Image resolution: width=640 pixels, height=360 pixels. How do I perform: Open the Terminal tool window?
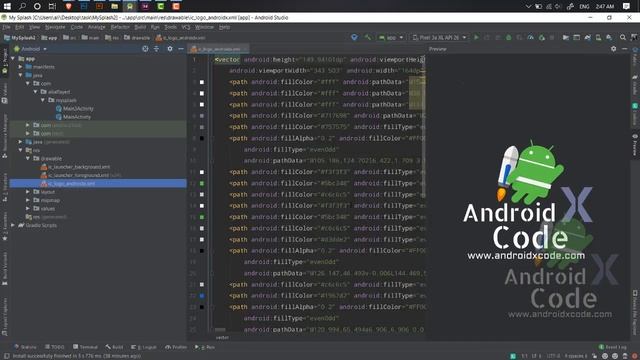click(x=85, y=347)
